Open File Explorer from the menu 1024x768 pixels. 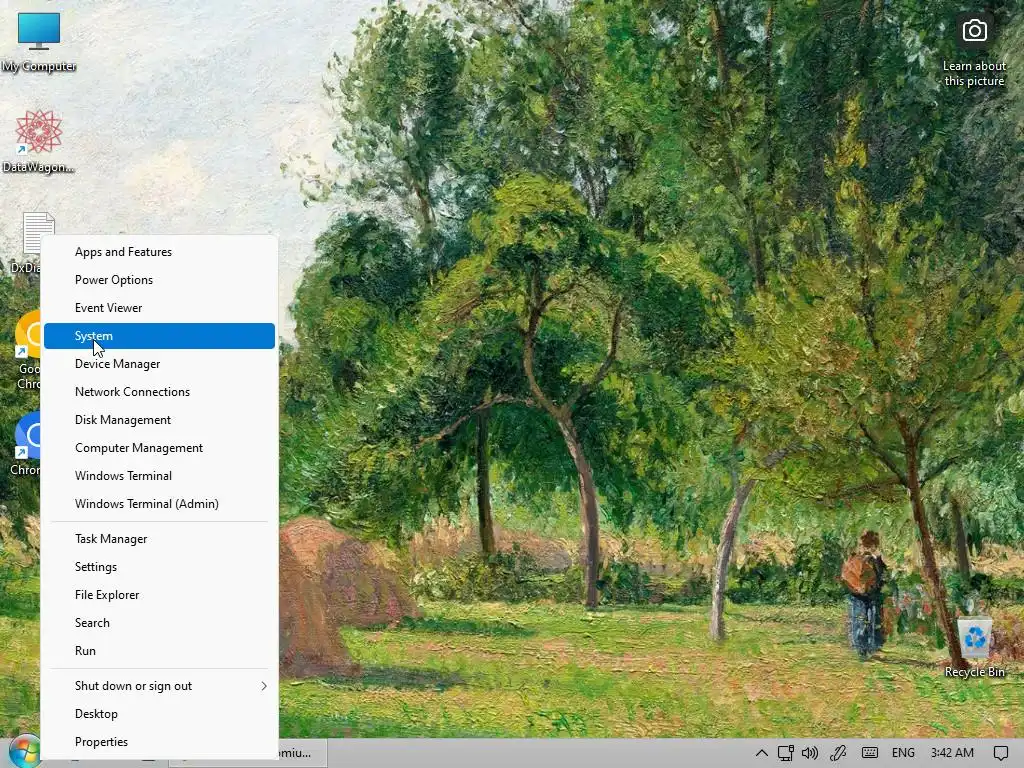[x=159, y=595]
